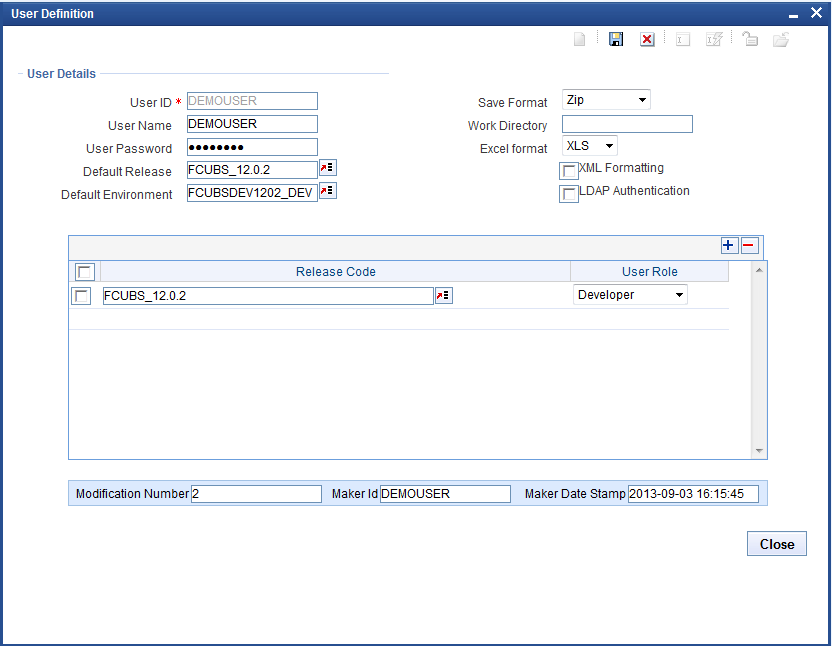Viewport: 832px width, 646px height.
Task: Enable the LDAP Authentication checkbox
Action: [x=568, y=194]
